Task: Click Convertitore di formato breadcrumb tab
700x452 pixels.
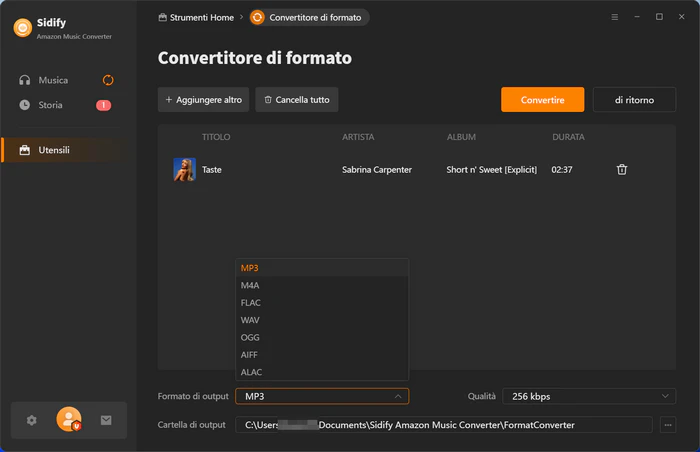Action: pyautogui.click(x=309, y=17)
